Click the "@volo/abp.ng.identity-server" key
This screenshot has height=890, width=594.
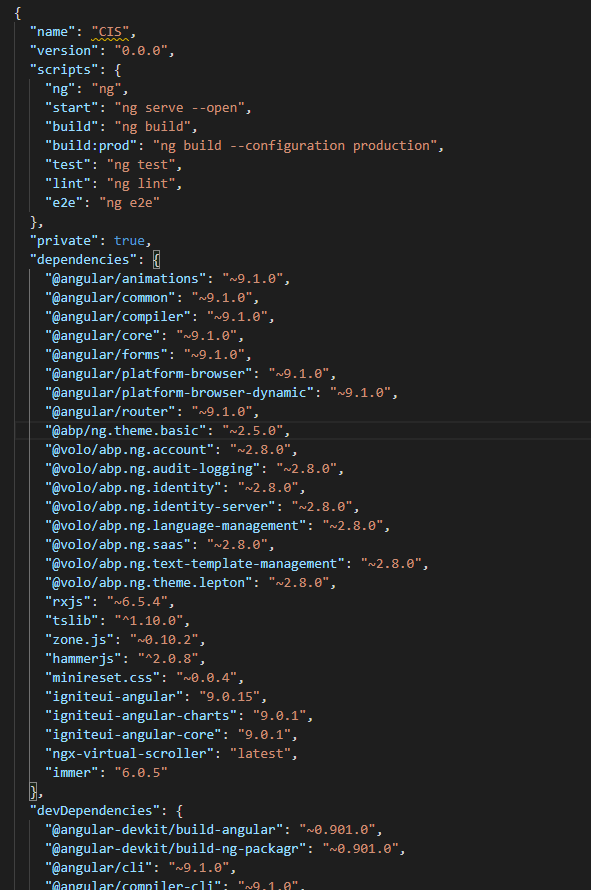(160, 507)
